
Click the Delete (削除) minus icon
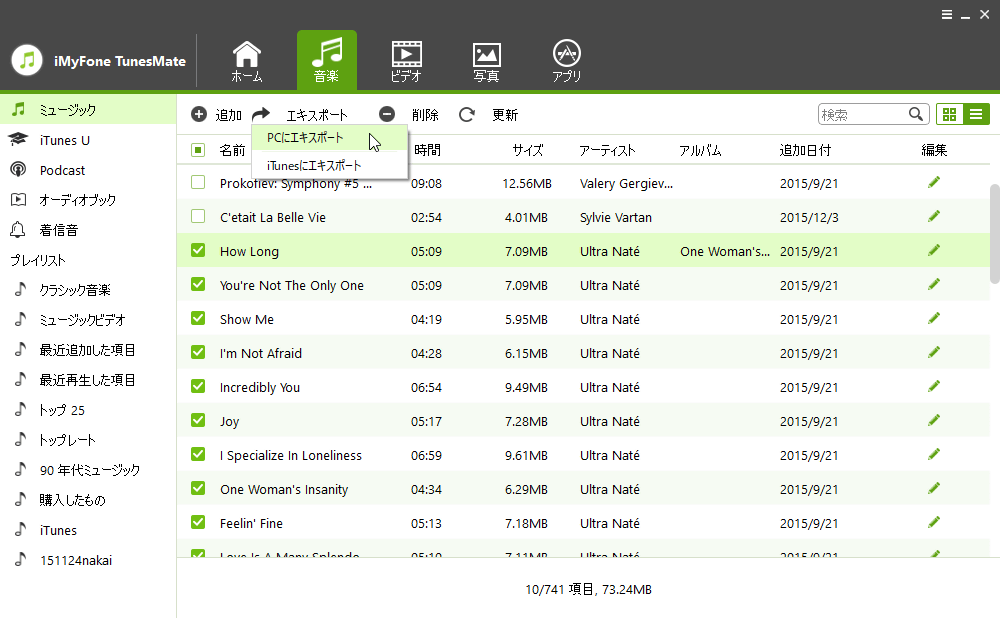point(387,114)
